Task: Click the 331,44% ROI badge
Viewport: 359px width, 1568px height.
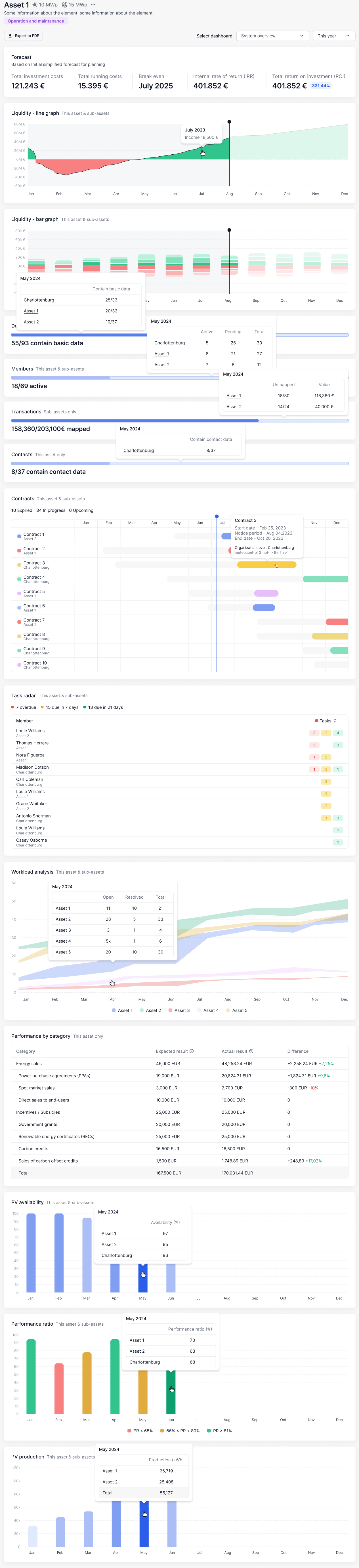Action: (x=321, y=86)
